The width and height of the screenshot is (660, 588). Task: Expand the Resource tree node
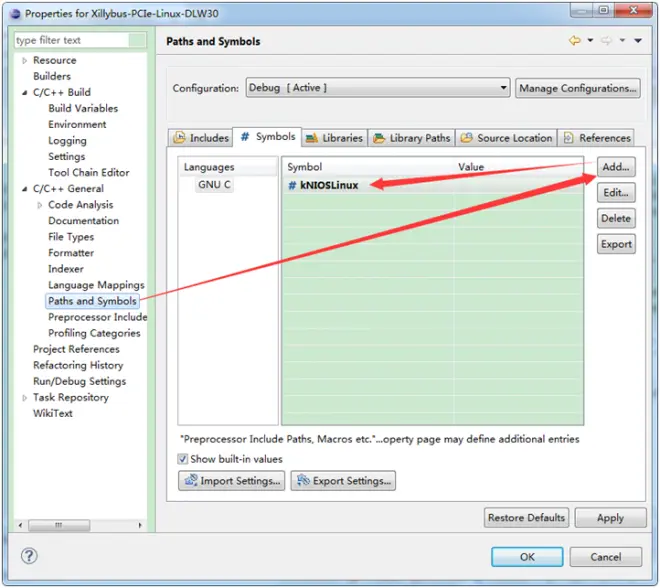(24, 61)
